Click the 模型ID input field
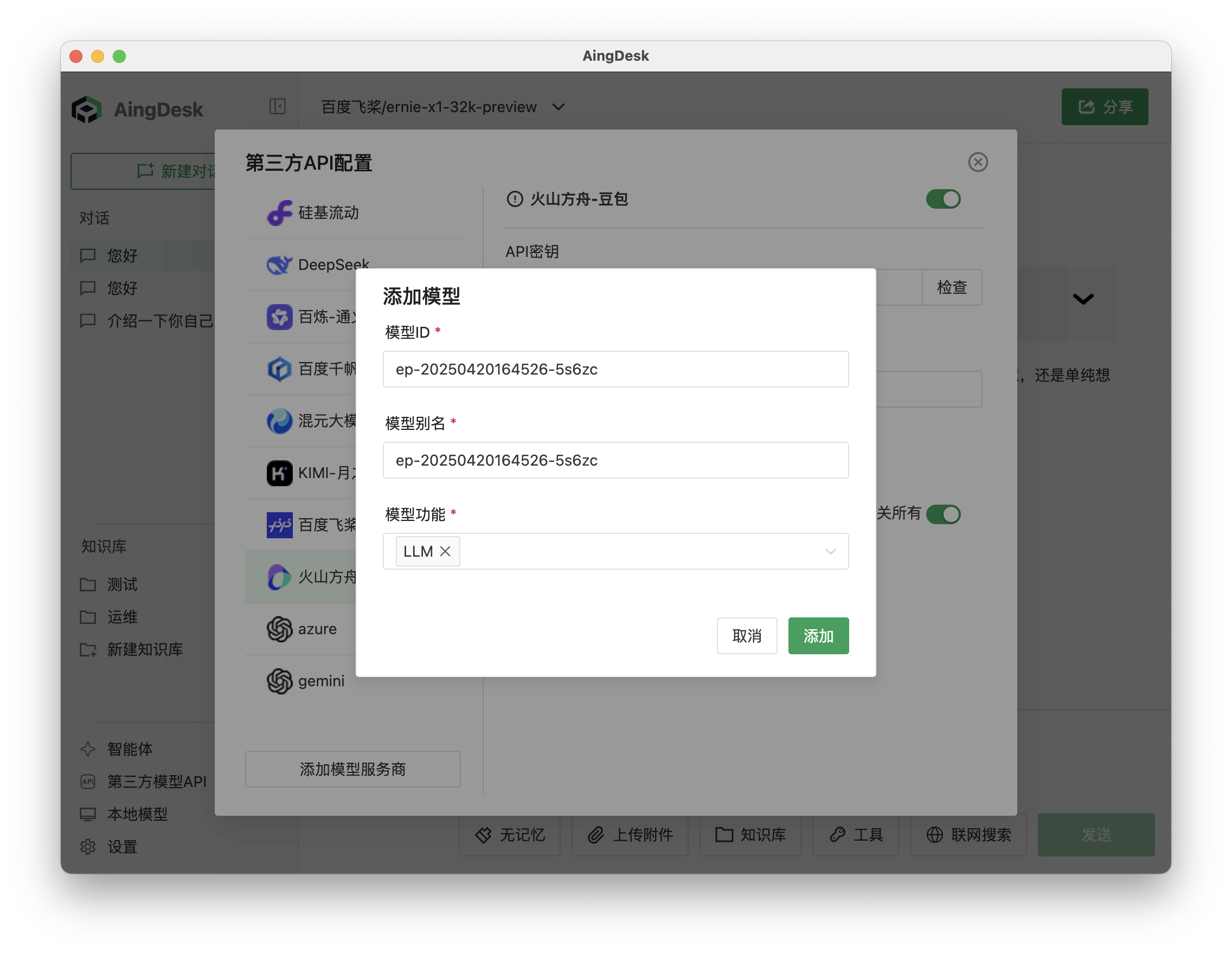 click(615, 369)
